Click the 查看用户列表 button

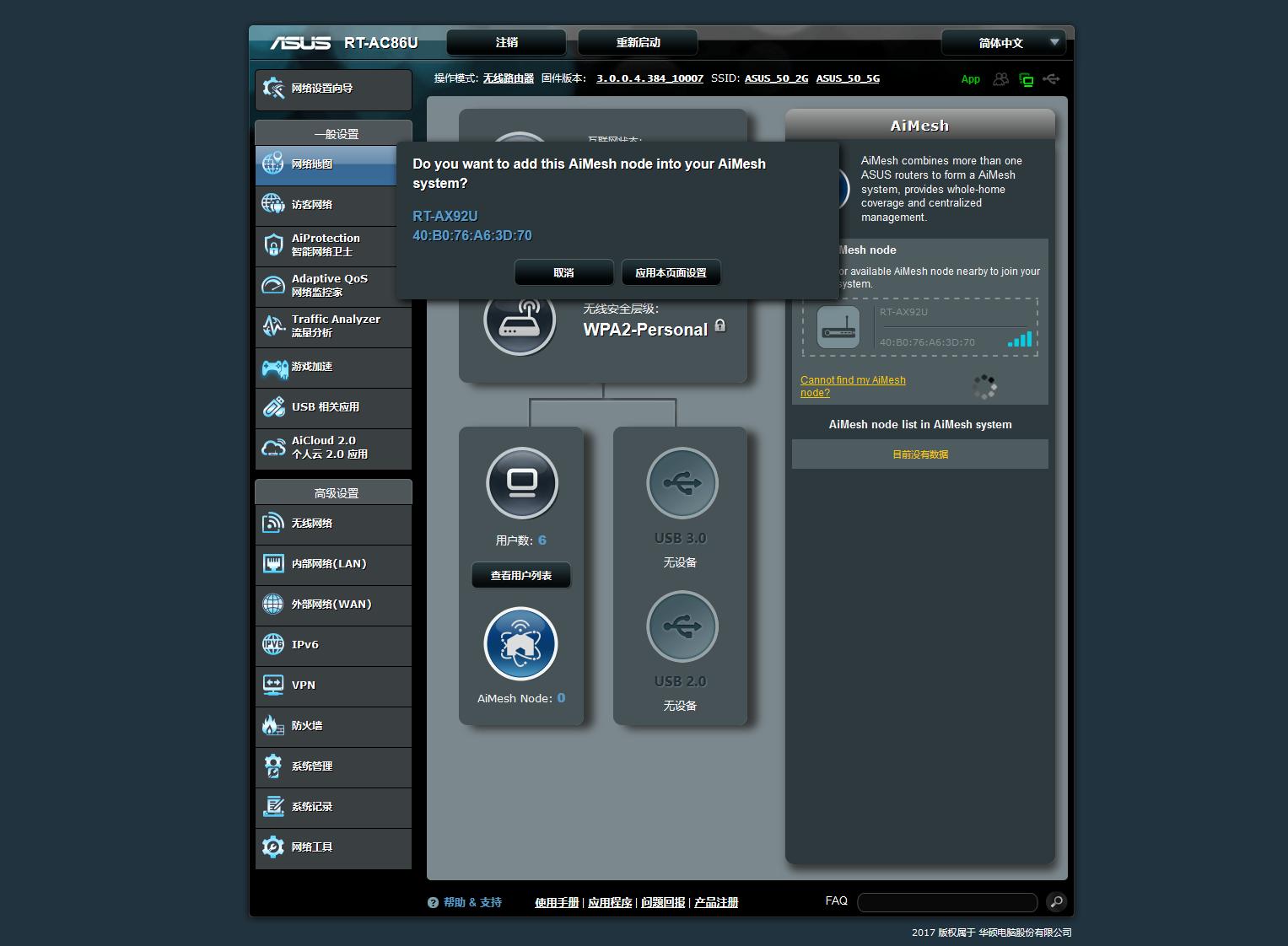pos(521,576)
